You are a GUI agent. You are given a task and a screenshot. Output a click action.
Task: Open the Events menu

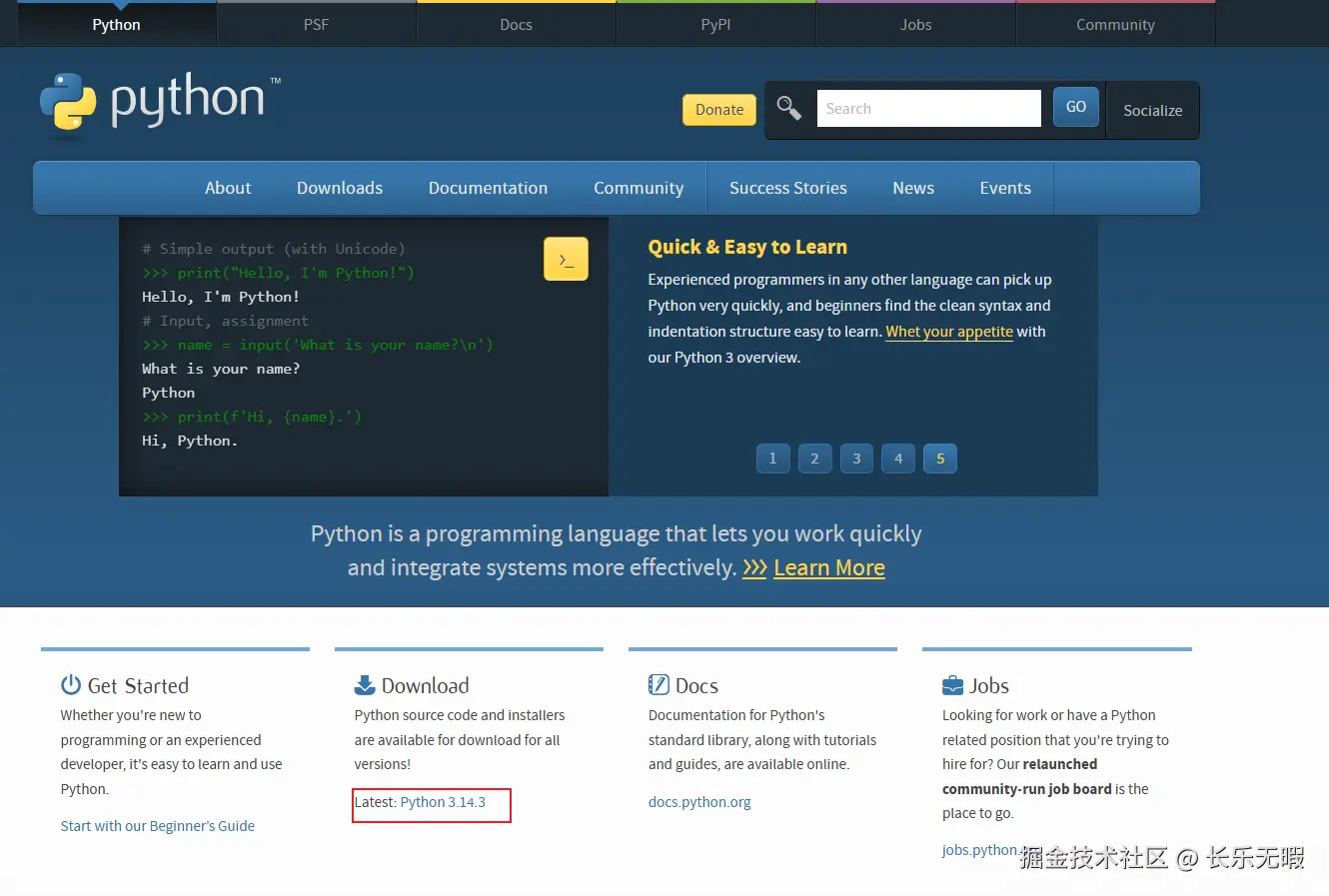[x=1005, y=188]
